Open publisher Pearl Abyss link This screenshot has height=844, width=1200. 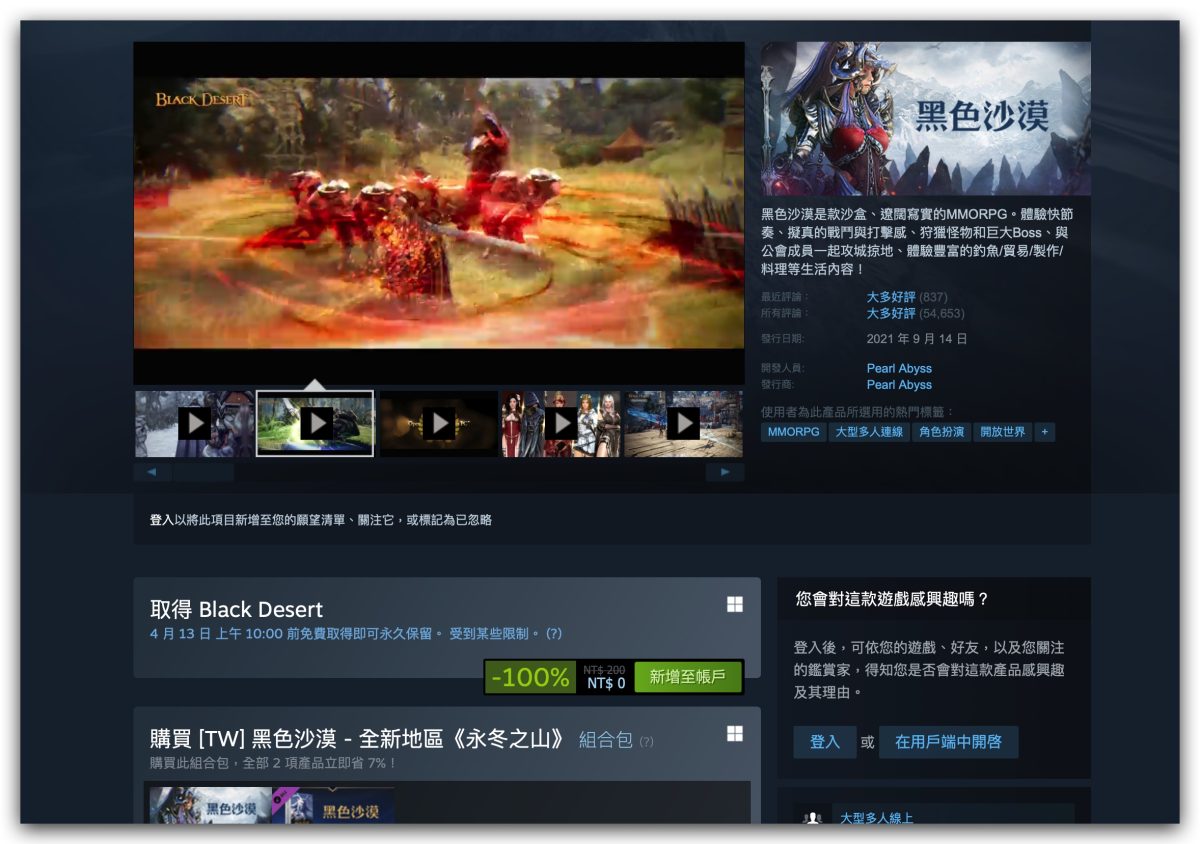click(899, 385)
